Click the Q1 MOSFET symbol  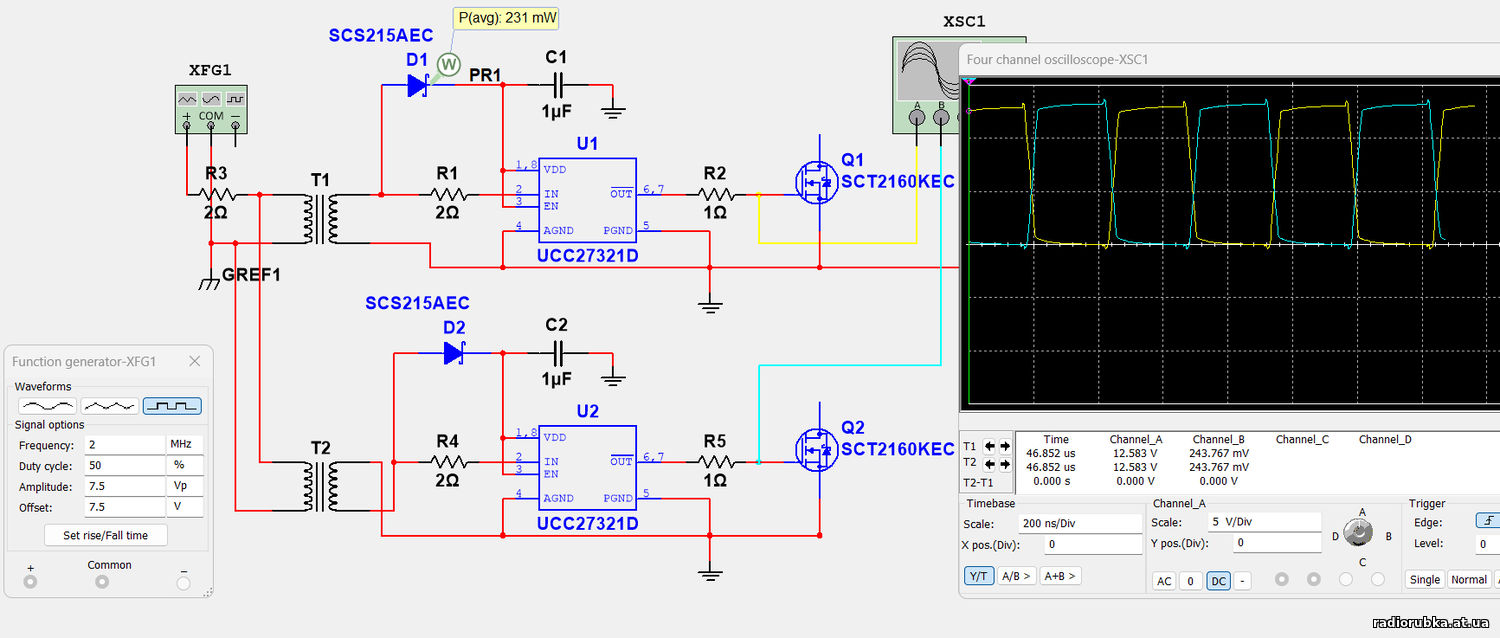817,181
